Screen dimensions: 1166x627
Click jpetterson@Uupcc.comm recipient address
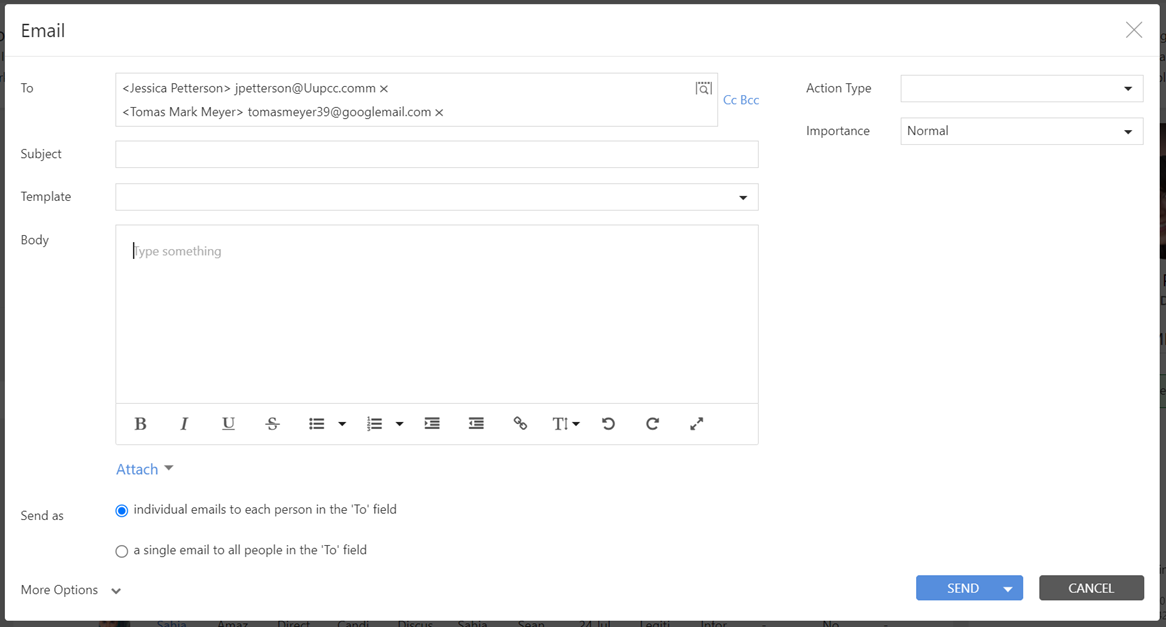pyautogui.click(x=305, y=89)
